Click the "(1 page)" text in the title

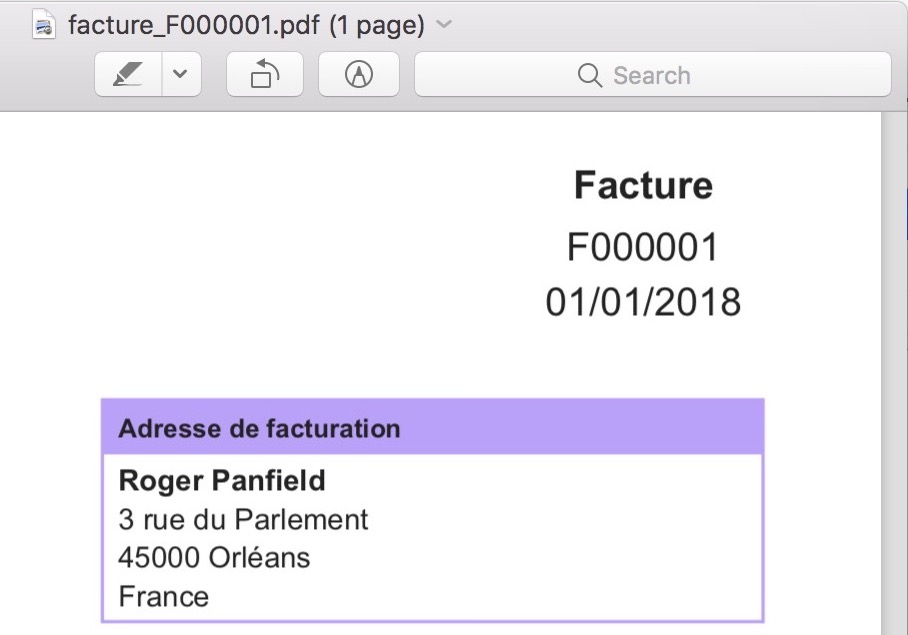376,25
